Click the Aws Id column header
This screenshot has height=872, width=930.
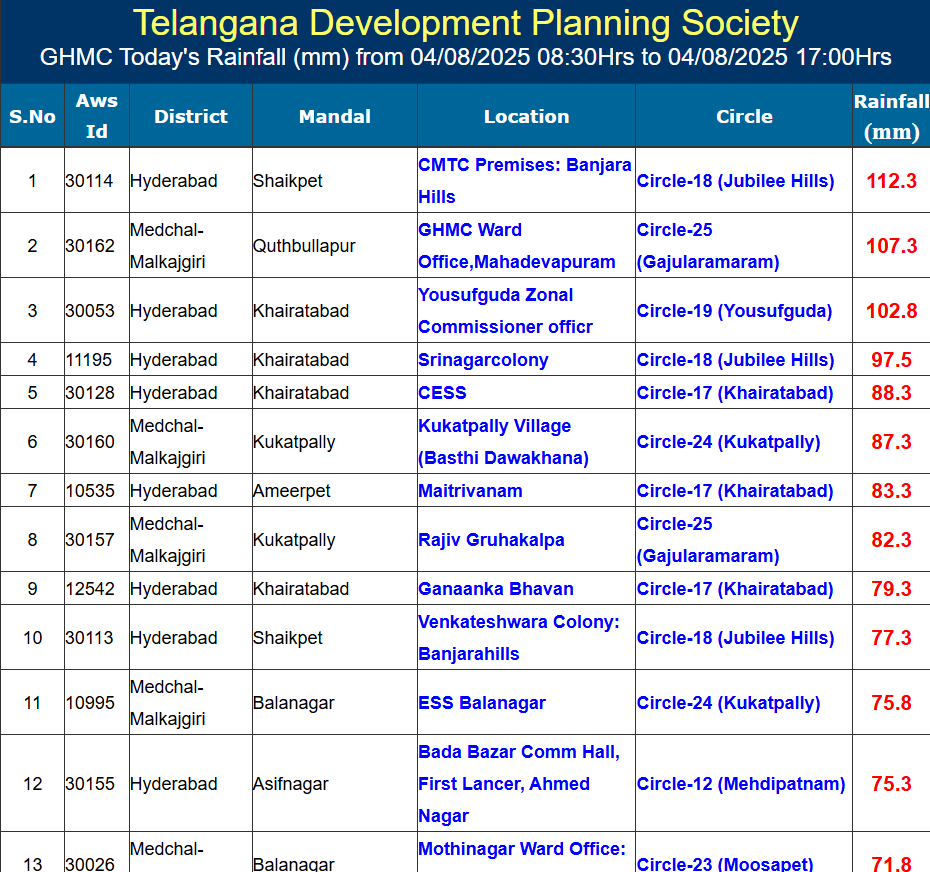pos(97,116)
